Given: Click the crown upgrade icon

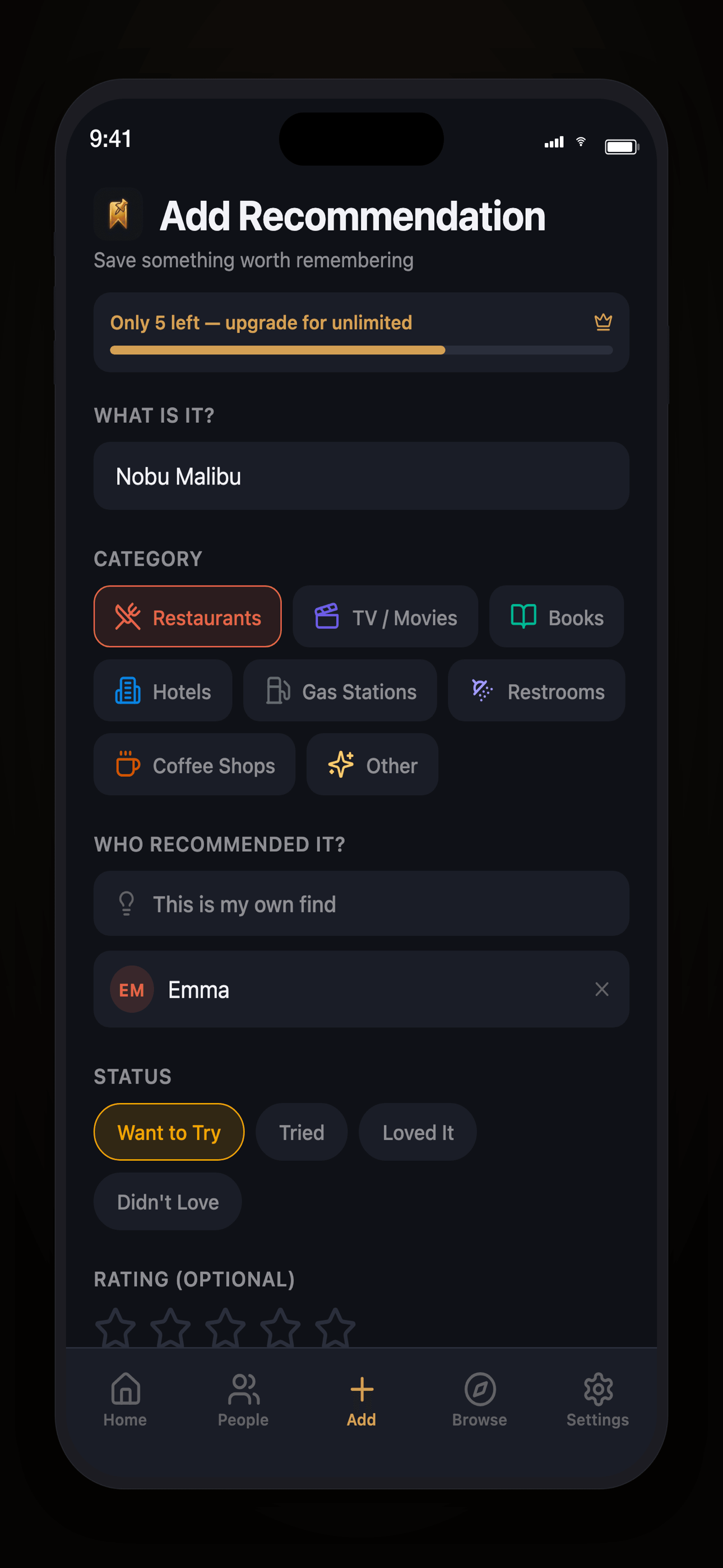Looking at the screenshot, I should [602, 322].
